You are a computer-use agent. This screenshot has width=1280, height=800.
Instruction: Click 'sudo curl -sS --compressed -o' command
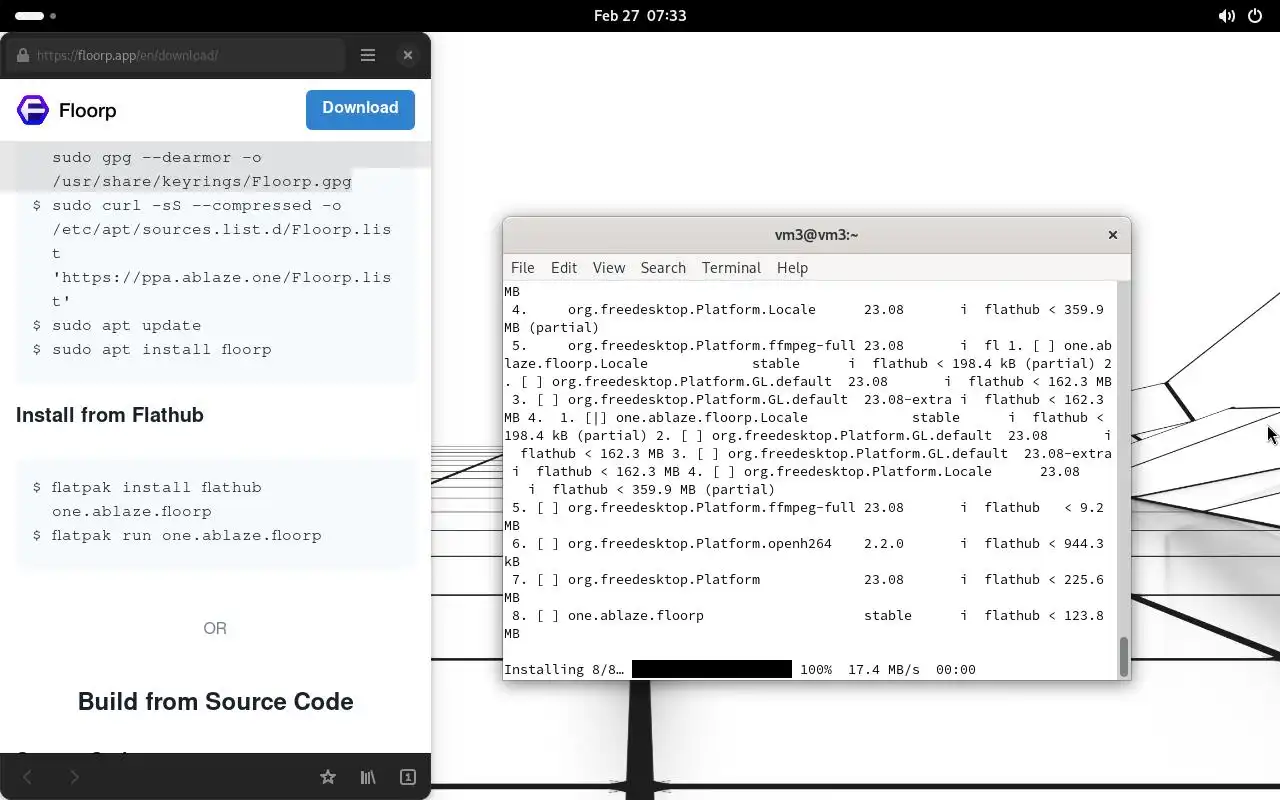pos(197,205)
